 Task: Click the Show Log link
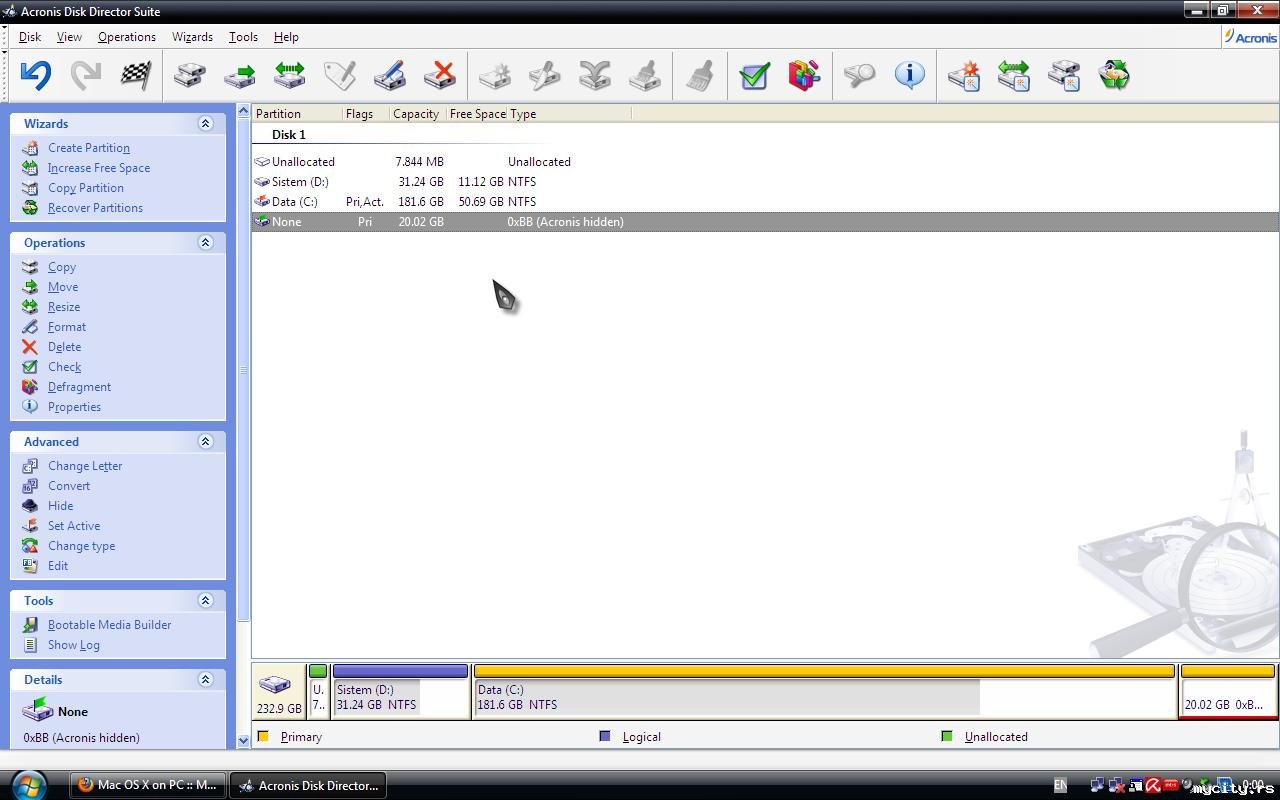(74, 645)
